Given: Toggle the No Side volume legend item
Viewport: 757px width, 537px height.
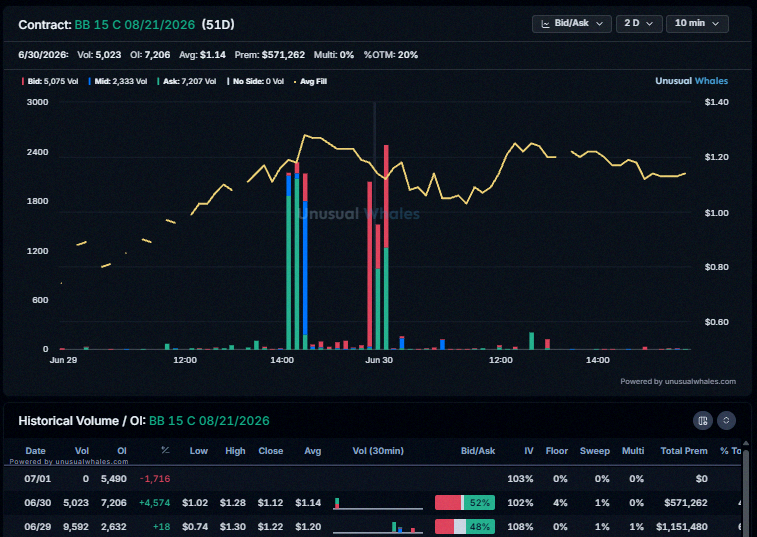Looking at the screenshot, I should click(x=256, y=82).
